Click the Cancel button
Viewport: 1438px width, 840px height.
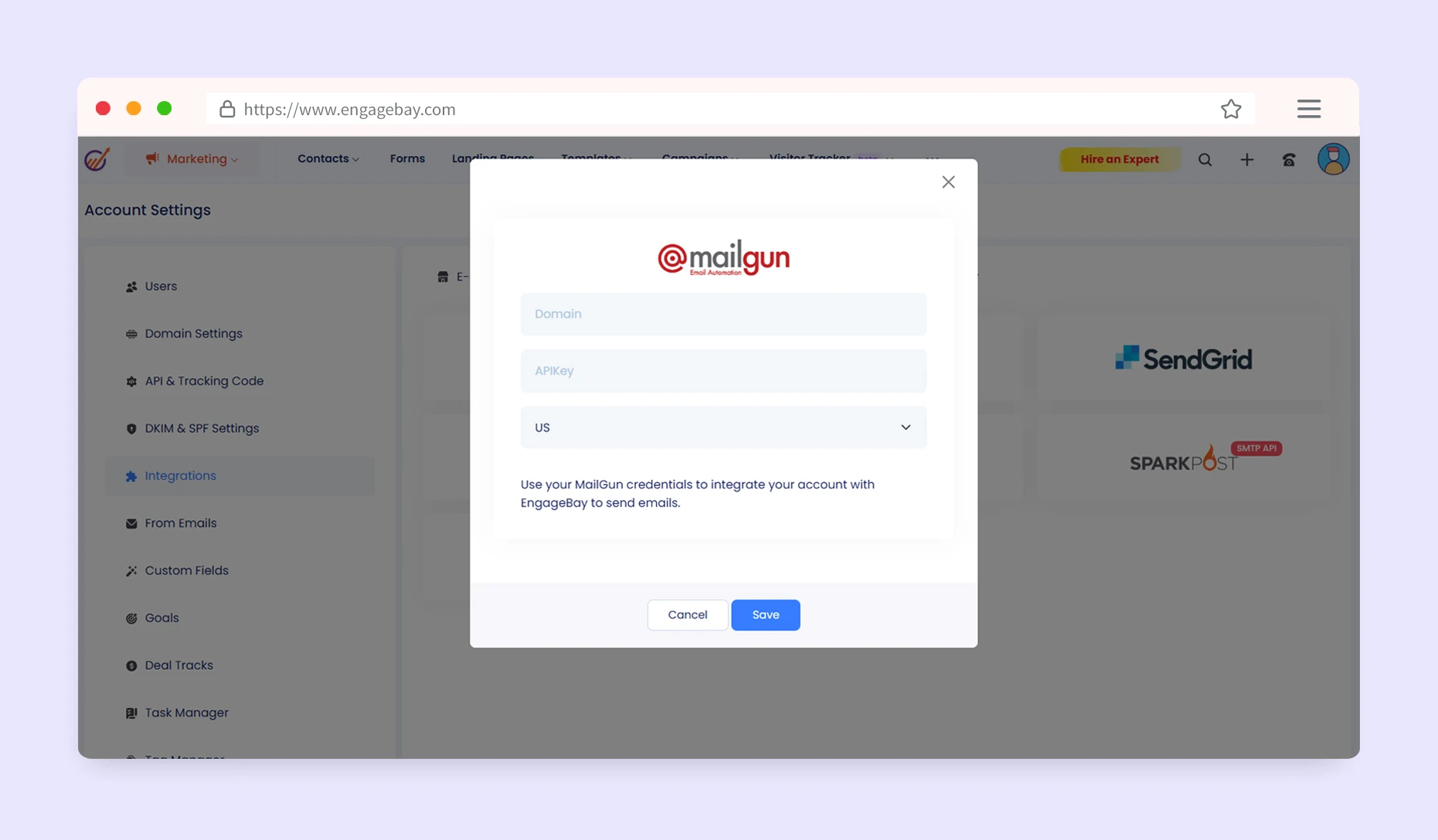pos(687,615)
